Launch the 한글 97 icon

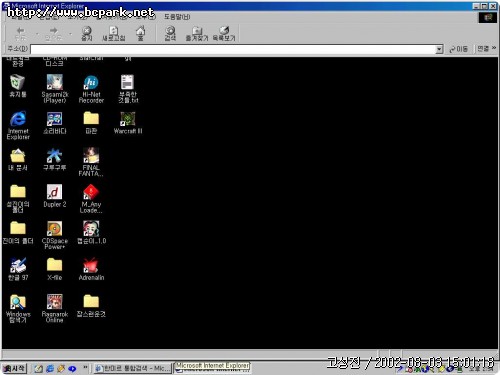pos(18,269)
